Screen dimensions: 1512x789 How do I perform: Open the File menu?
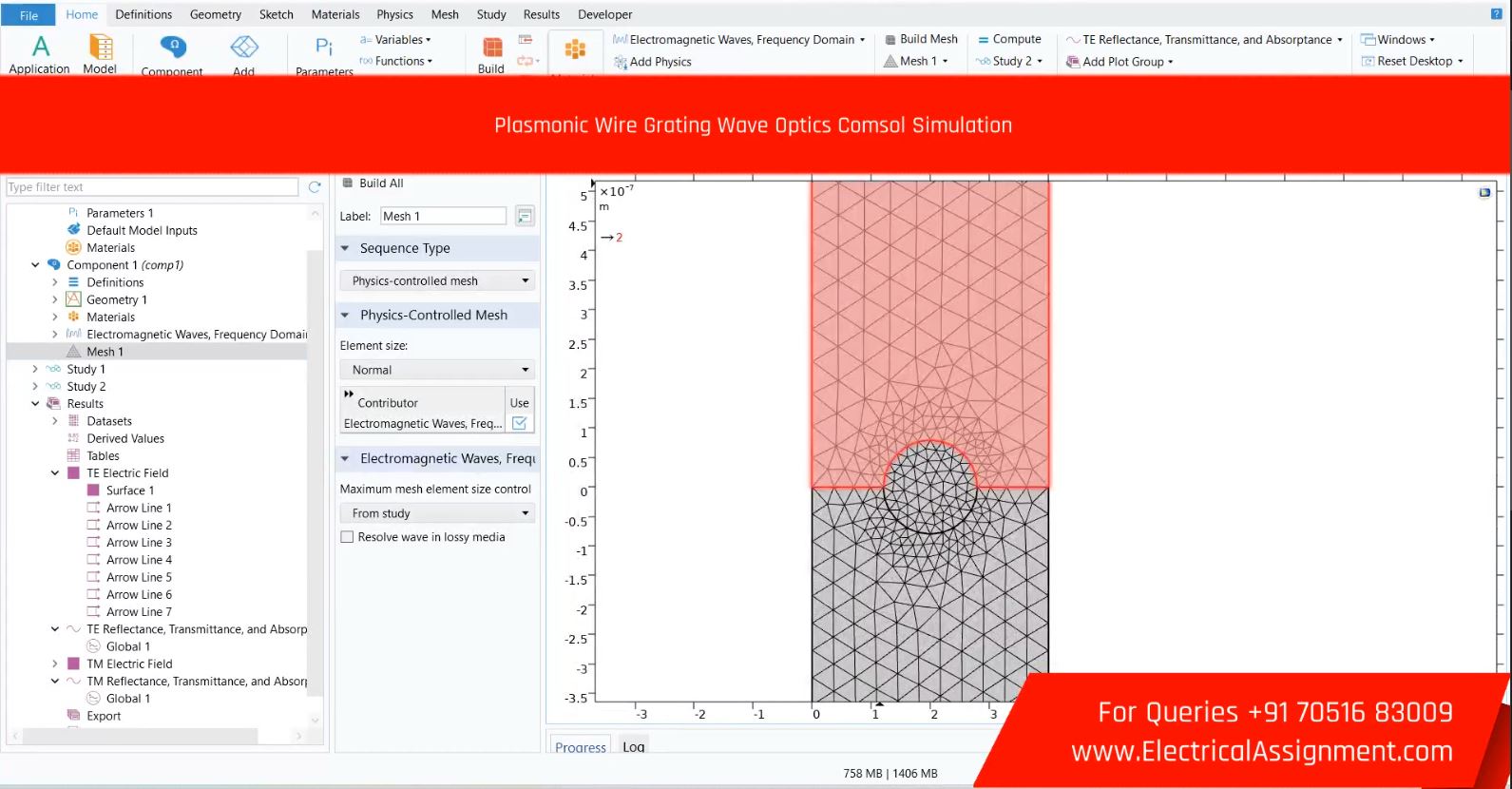[29, 15]
